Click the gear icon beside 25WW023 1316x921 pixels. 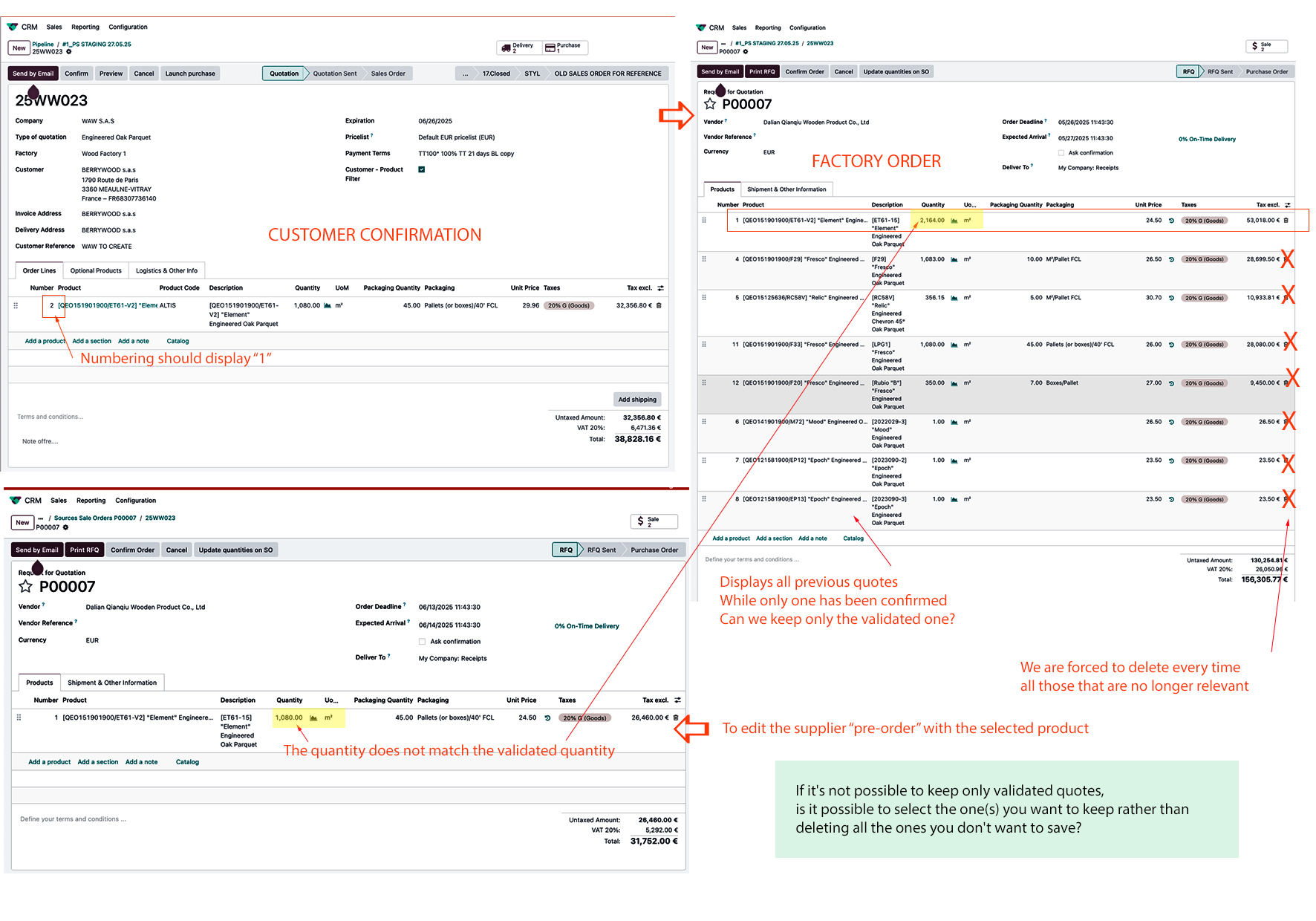[x=69, y=52]
